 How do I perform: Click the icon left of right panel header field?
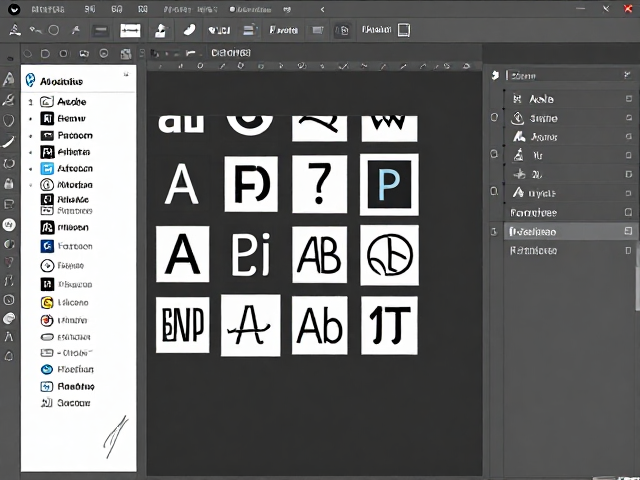(x=495, y=75)
